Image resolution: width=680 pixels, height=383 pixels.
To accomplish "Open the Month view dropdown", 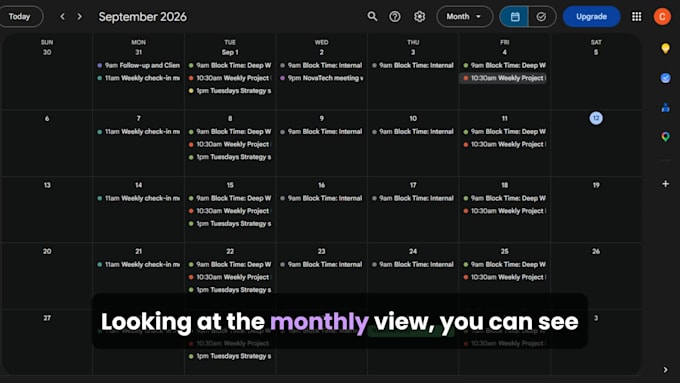I will tap(464, 16).
